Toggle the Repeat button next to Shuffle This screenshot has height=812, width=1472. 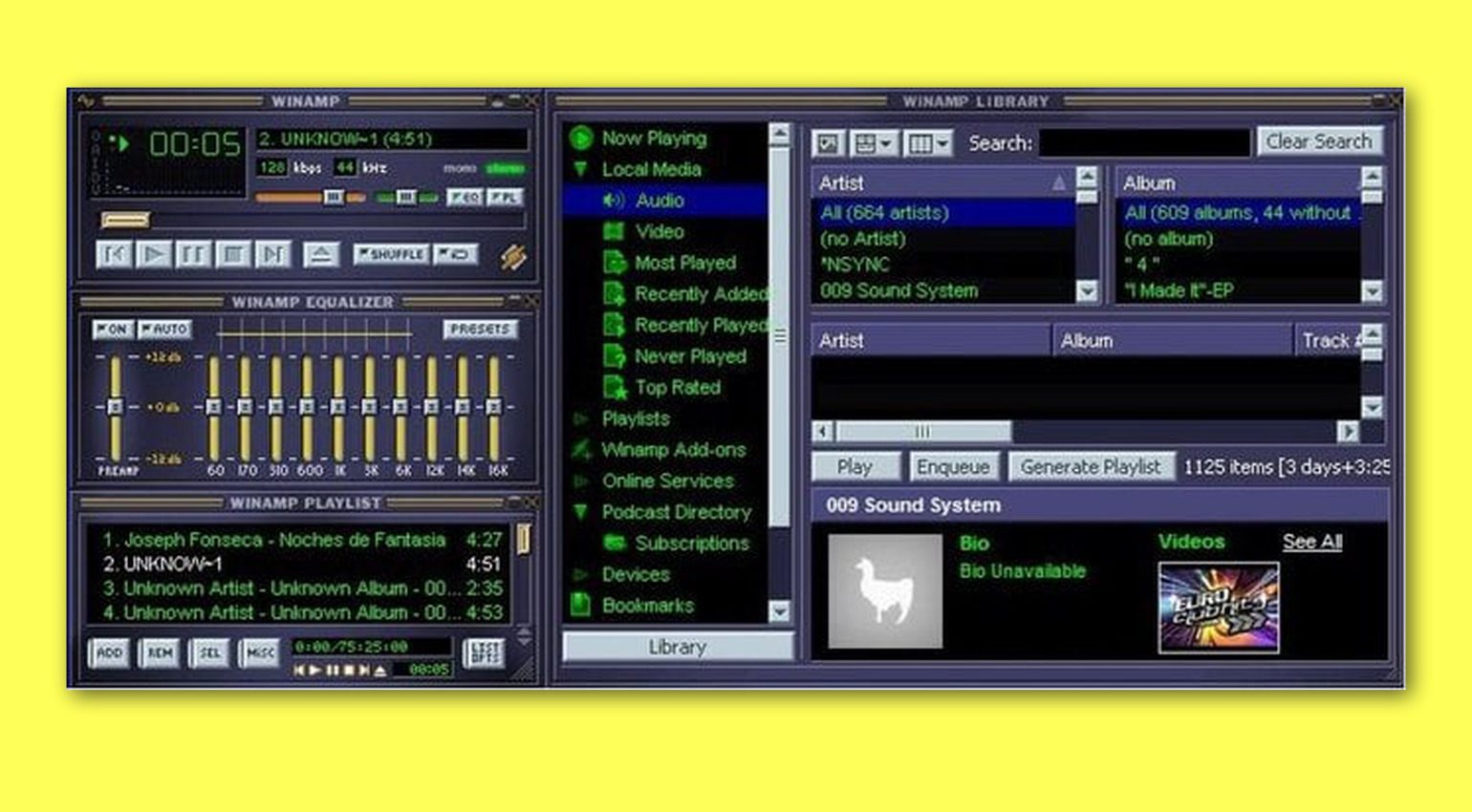click(456, 254)
